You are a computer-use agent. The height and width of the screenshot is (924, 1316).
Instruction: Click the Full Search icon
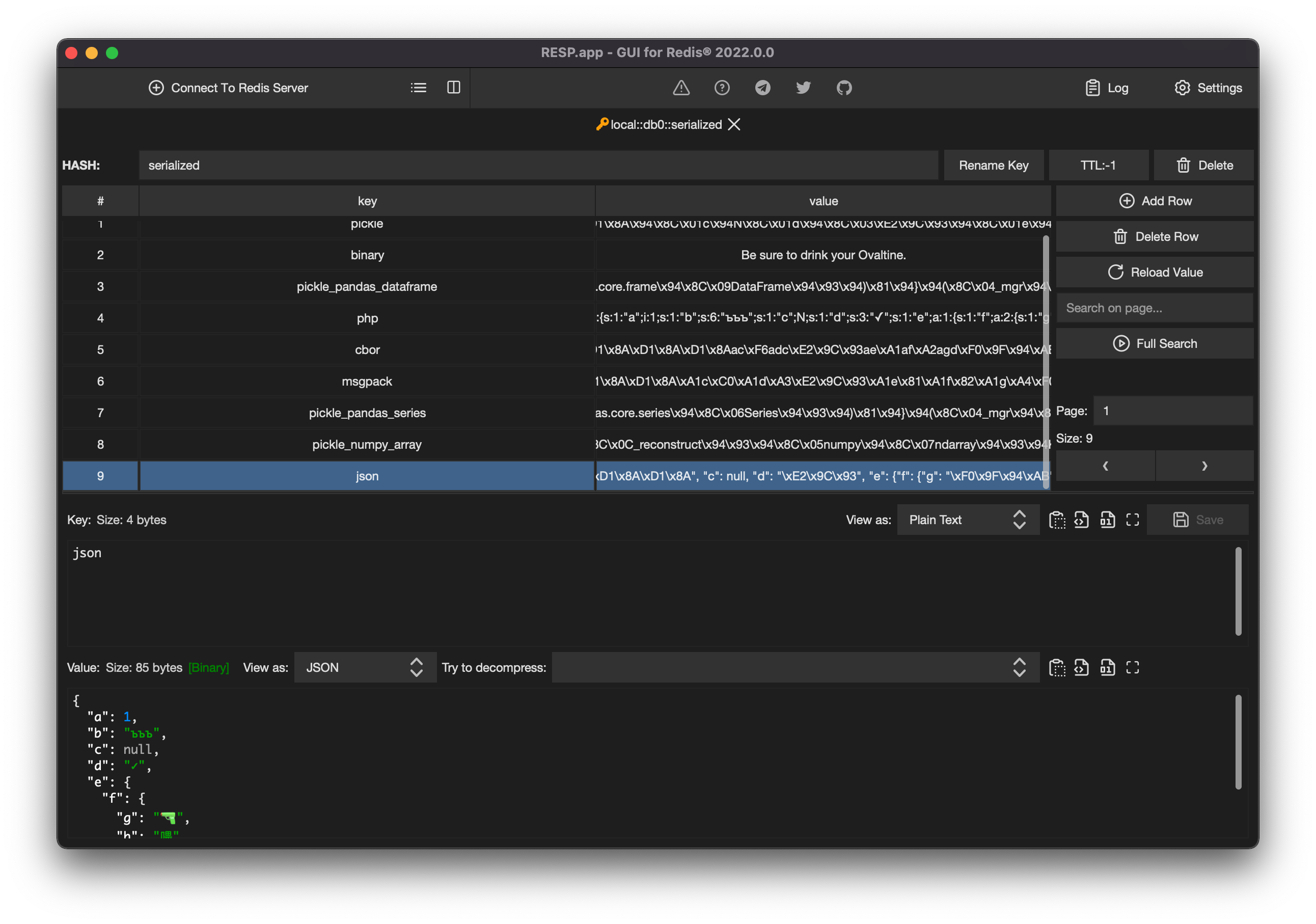point(1120,342)
